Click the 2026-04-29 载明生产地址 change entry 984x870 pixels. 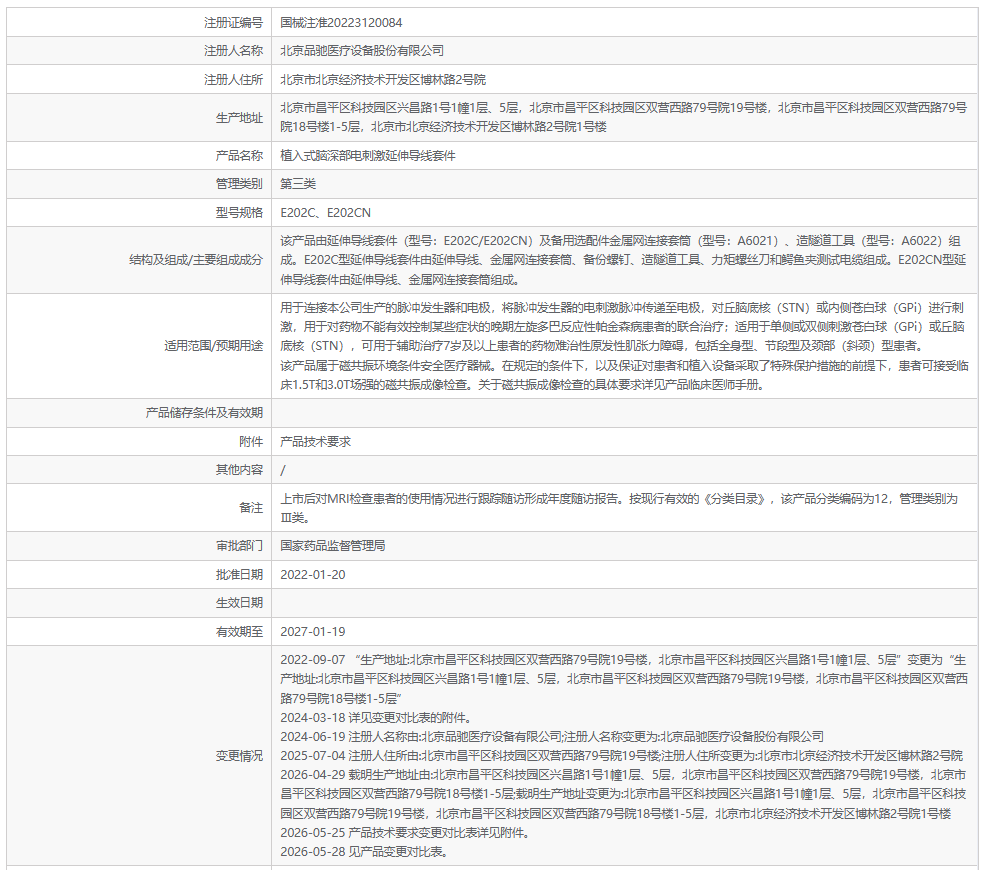[623, 794]
